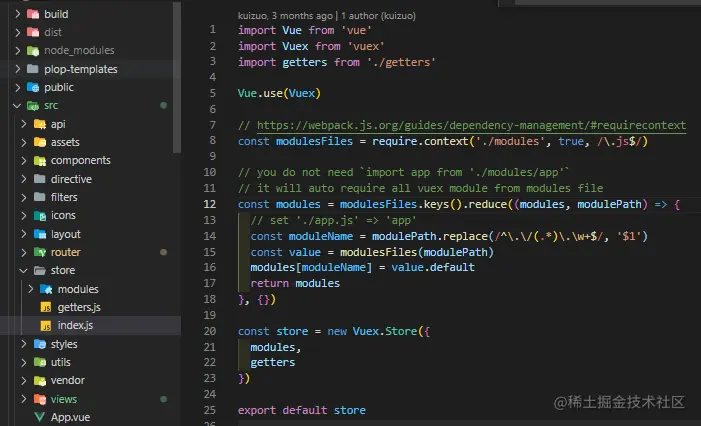Select the plop-templates folder label
This screenshot has width=701, height=426.
click(80, 69)
